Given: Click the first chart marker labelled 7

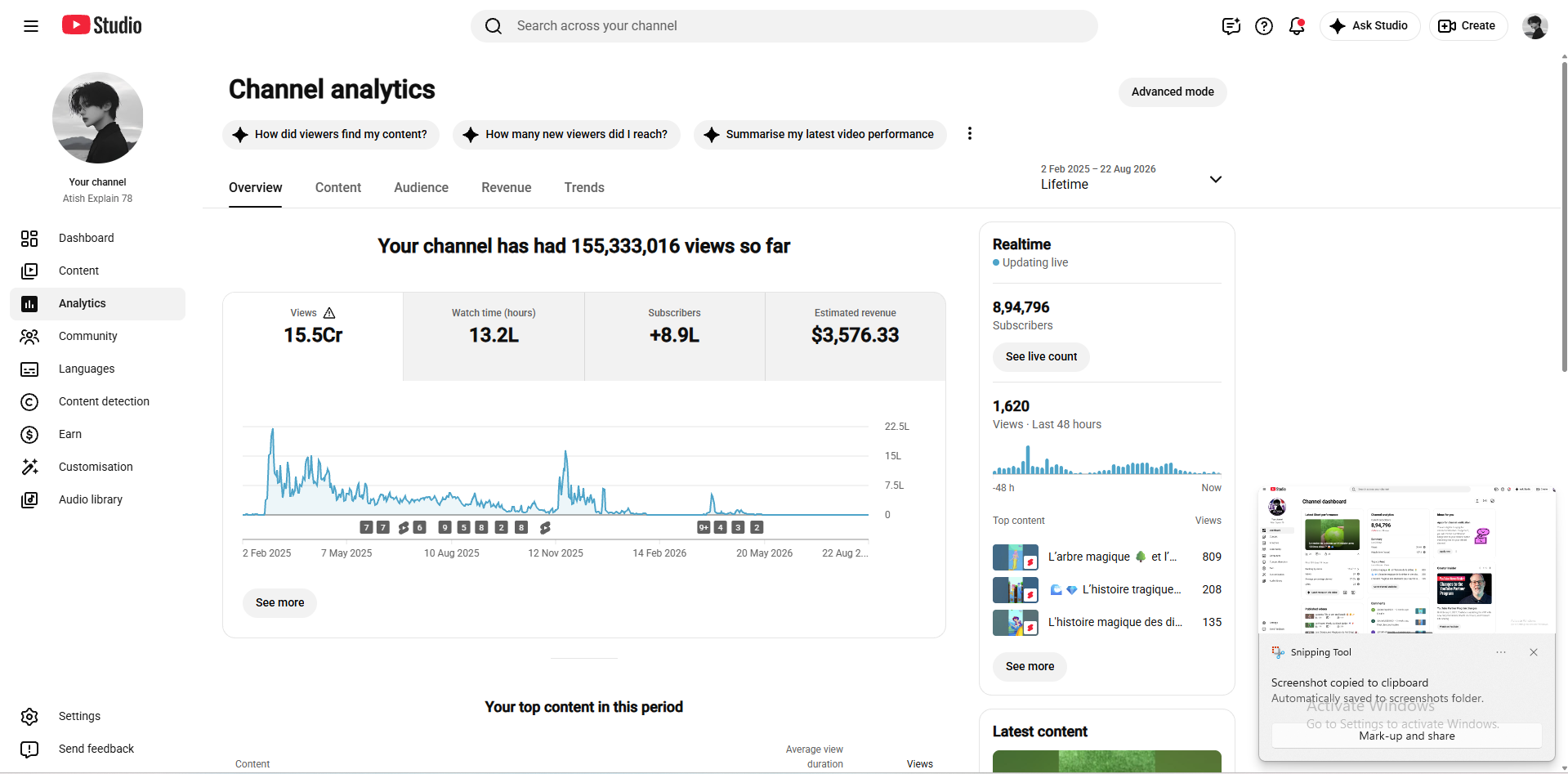Looking at the screenshot, I should [367, 527].
